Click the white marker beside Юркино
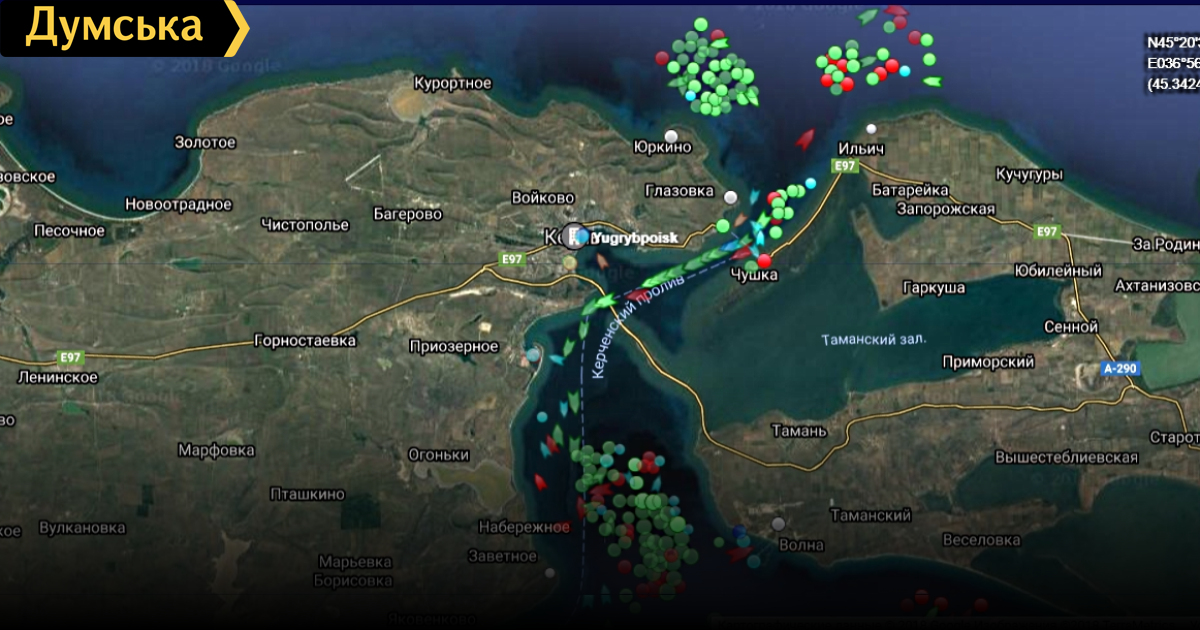The image size is (1200, 630). [x=672, y=136]
